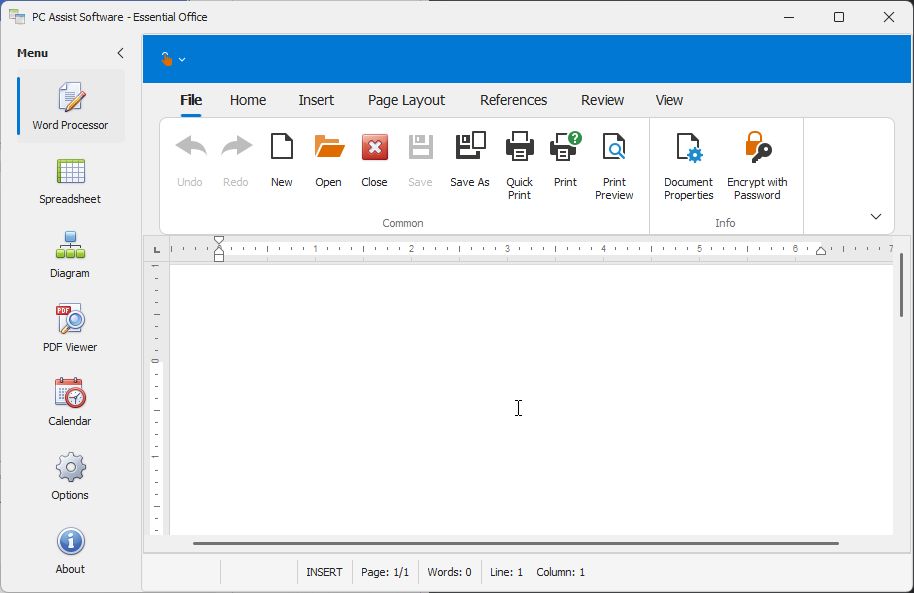914x593 pixels.
Task: Launch the PDF Viewer from sidebar
Action: [70, 329]
